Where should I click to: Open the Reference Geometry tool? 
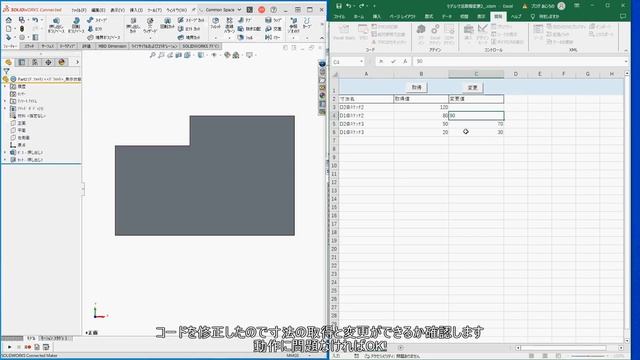(293, 25)
